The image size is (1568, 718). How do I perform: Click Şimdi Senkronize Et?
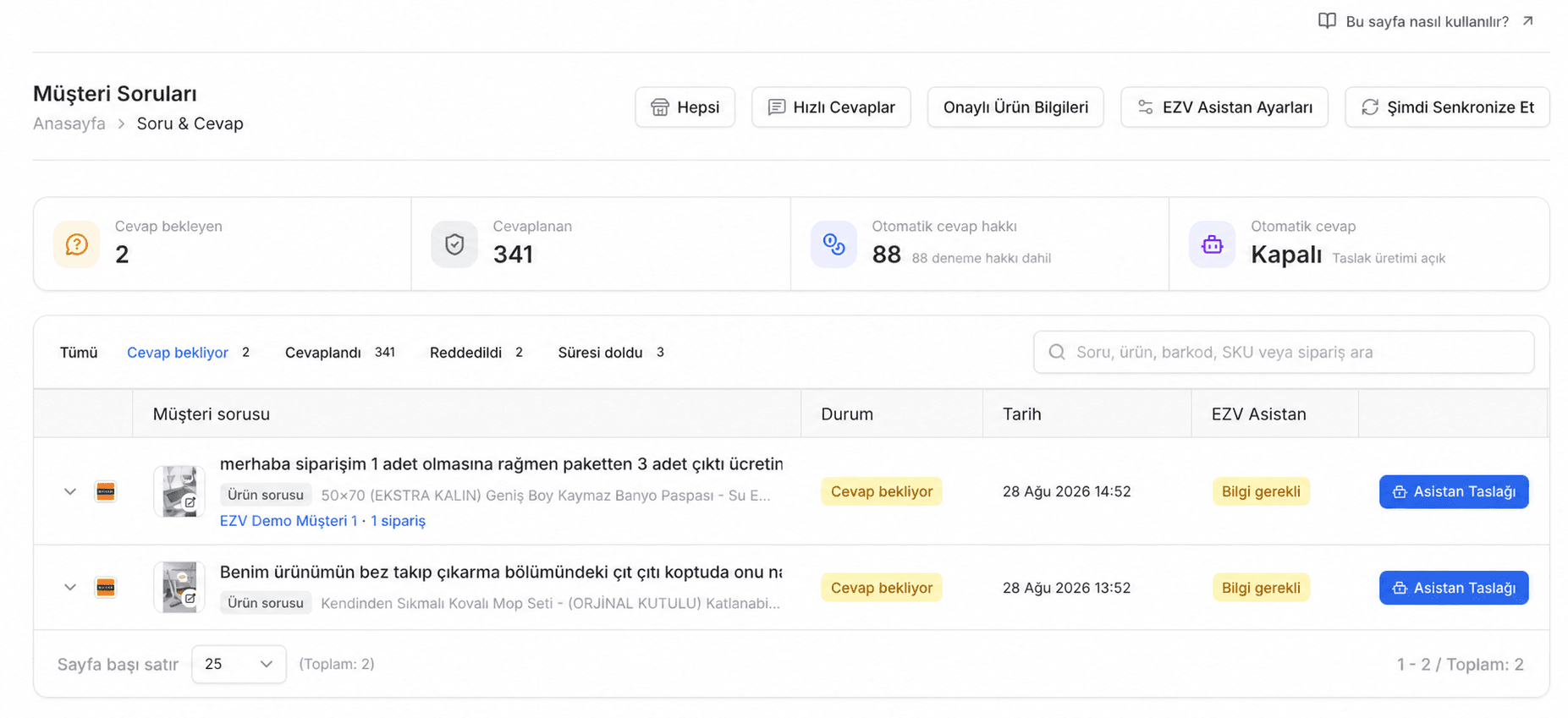point(1447,107)
